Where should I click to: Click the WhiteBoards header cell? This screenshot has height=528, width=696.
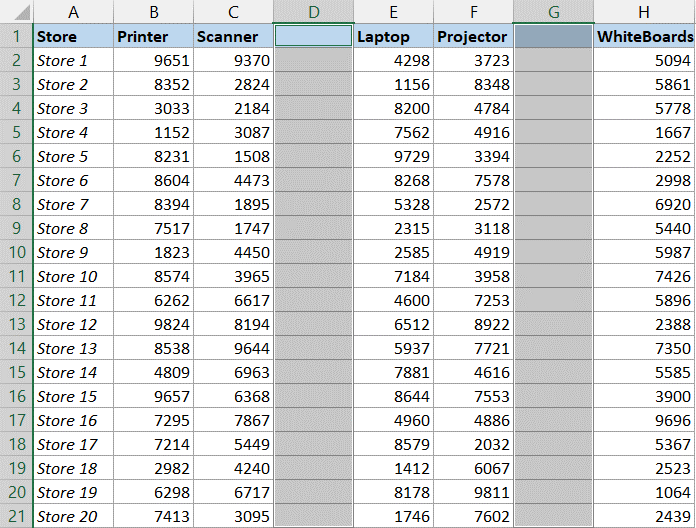coord(645,36)
